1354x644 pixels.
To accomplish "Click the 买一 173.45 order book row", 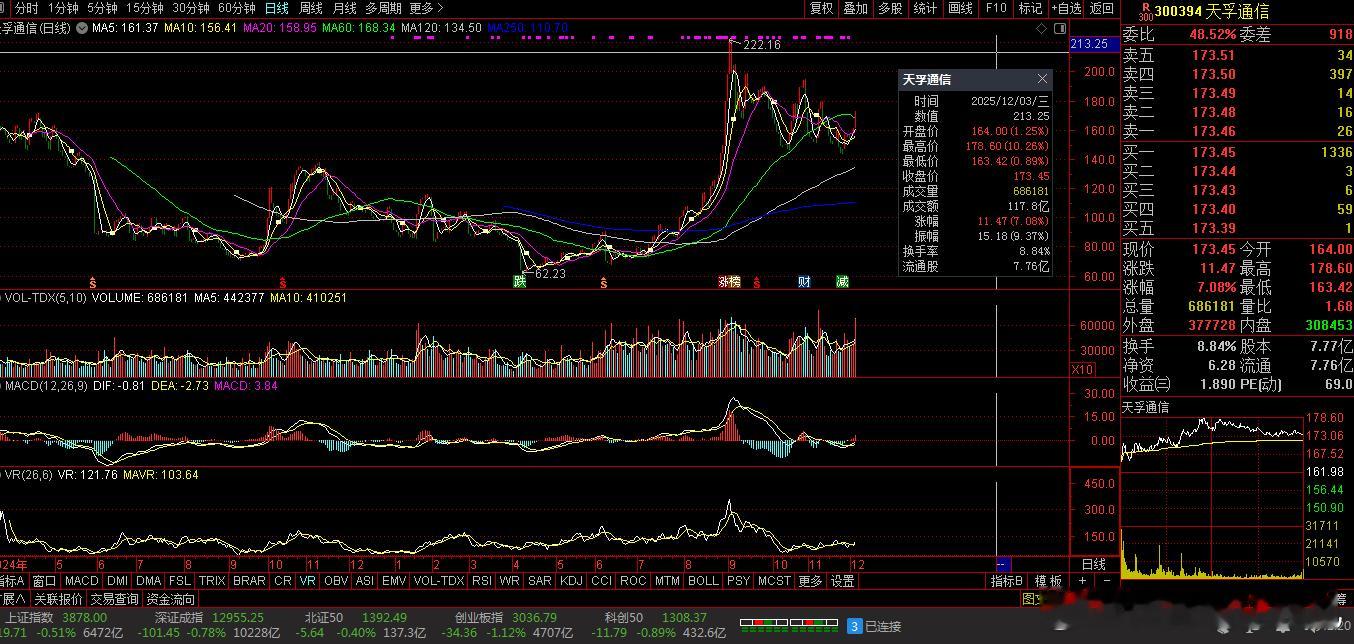I will [x=1237, y=152].
